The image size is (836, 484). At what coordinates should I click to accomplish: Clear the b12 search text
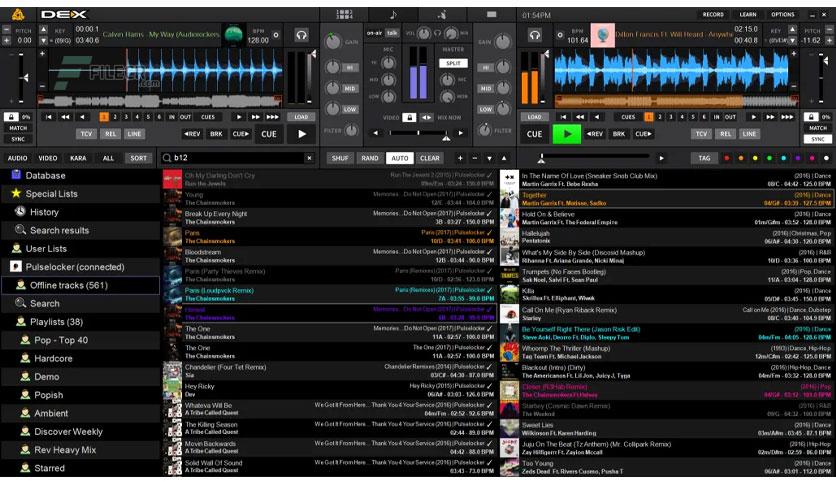click(x=309, y=158)
